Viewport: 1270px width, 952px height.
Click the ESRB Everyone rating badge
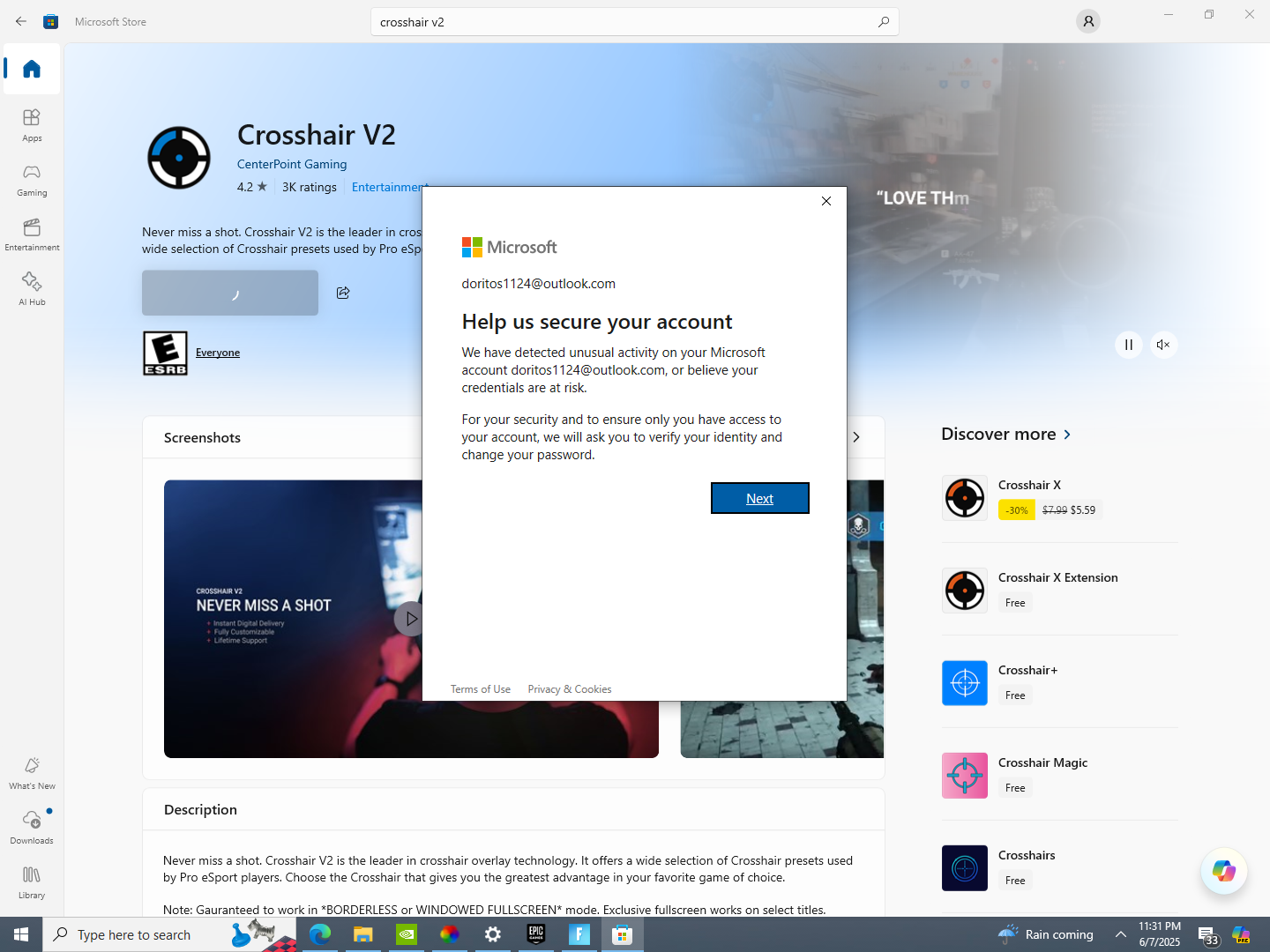(165, 353)
